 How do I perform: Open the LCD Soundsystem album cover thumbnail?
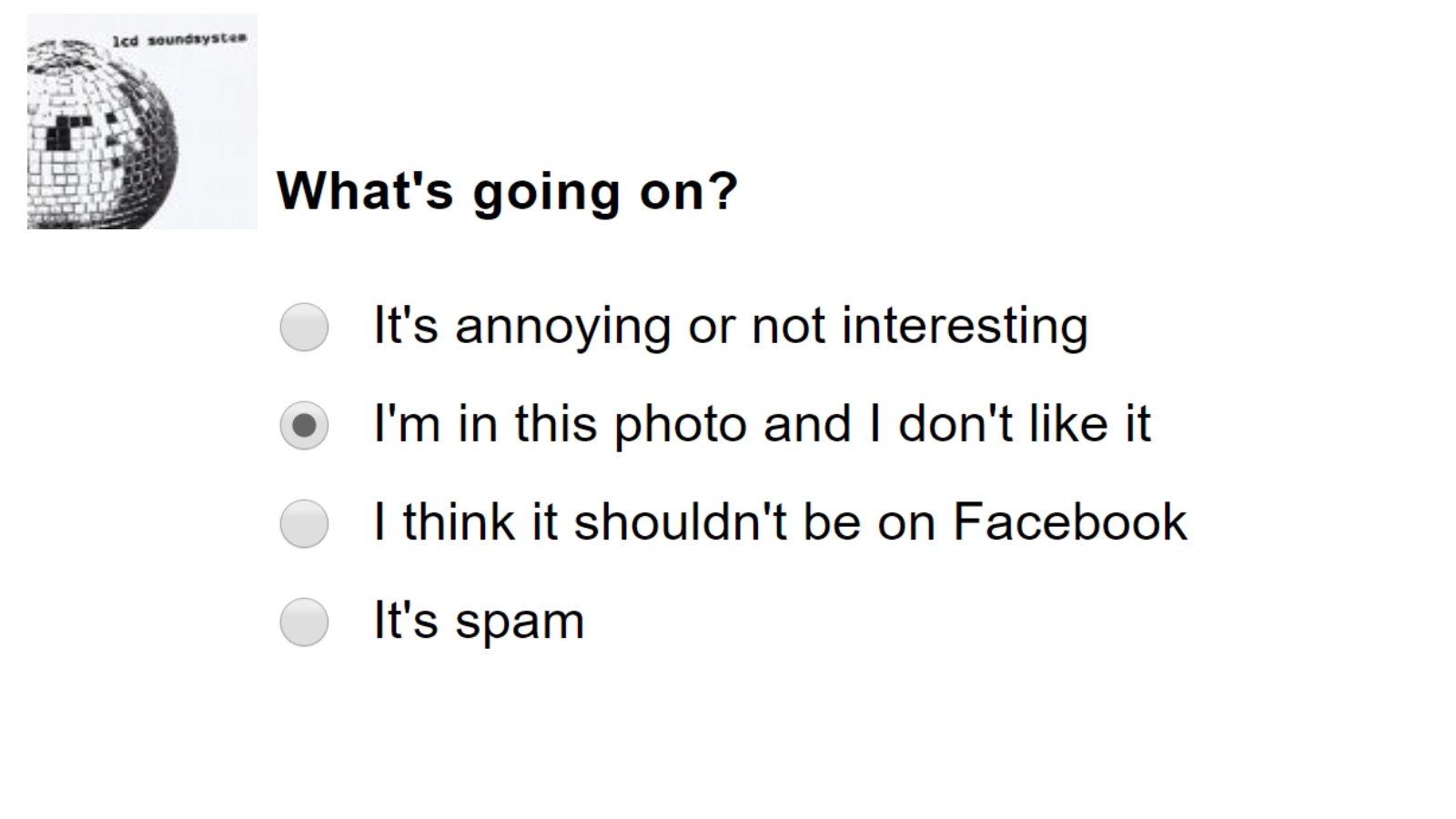coord(142,121)
